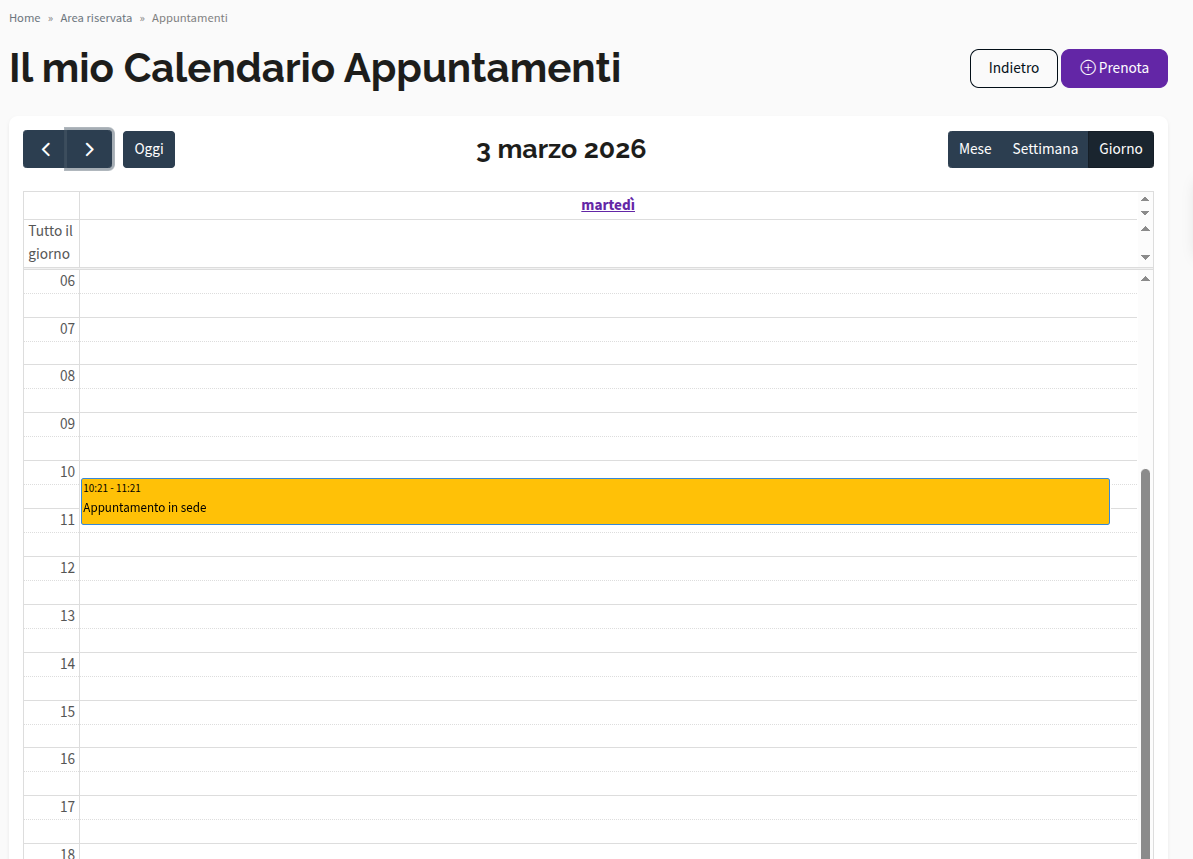Enable the Mese view

[975, 148]
